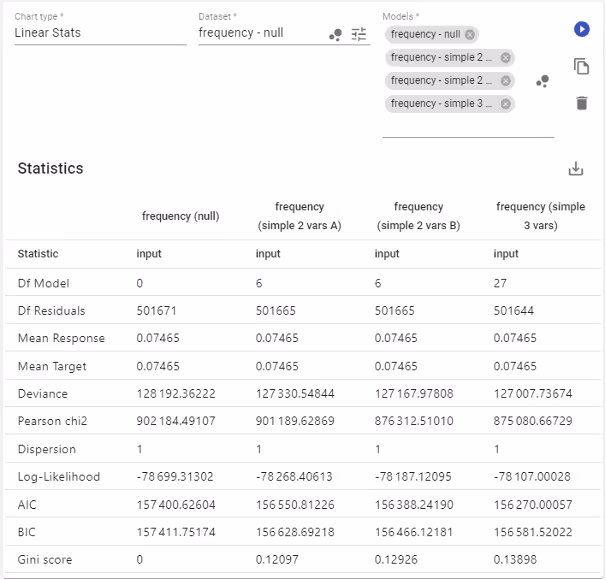Click the 'Statistic' header cell

tap(38, 254)
